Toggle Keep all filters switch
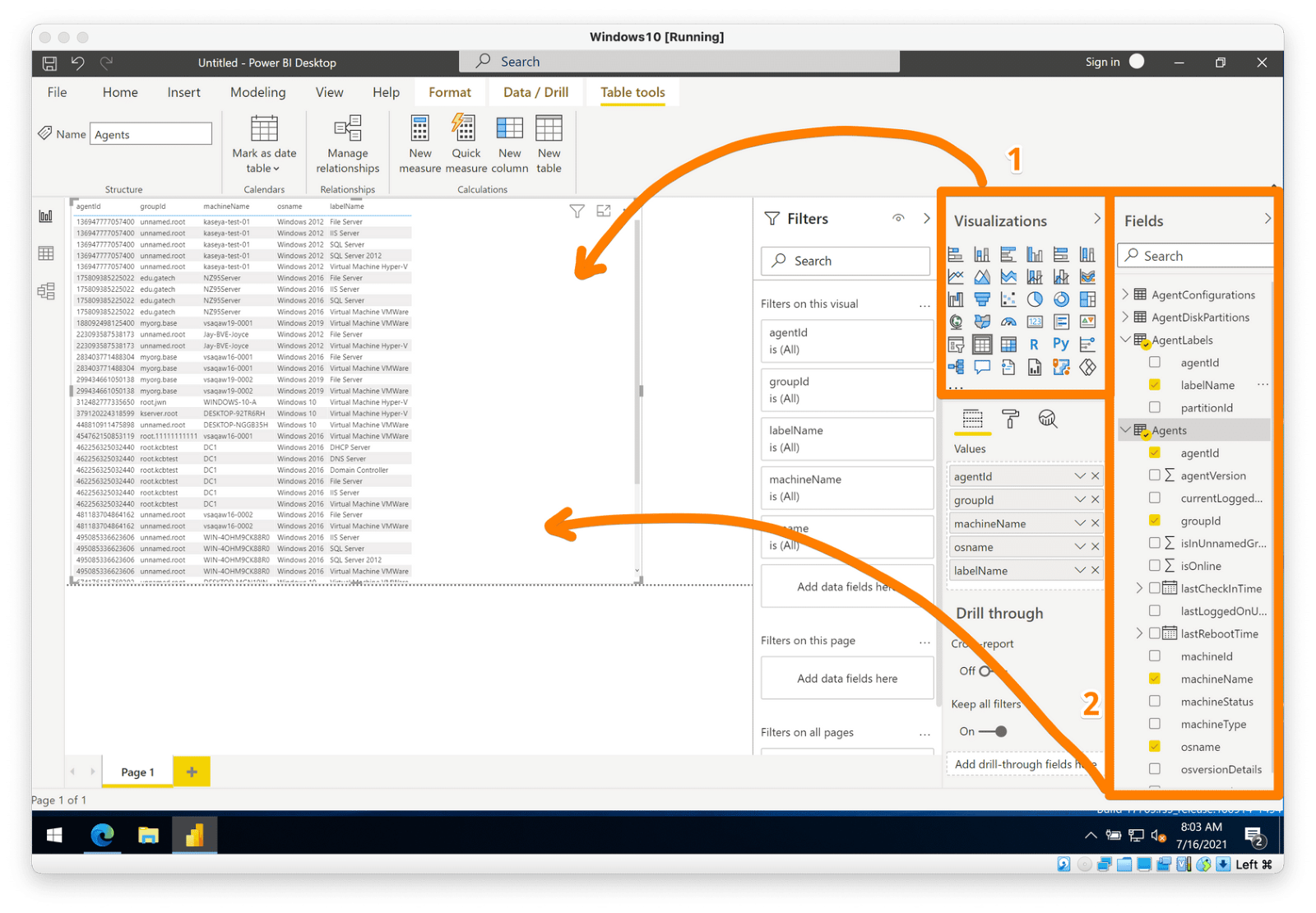The height and width of the screenshot is (913, 1316). tap(993, 731)
